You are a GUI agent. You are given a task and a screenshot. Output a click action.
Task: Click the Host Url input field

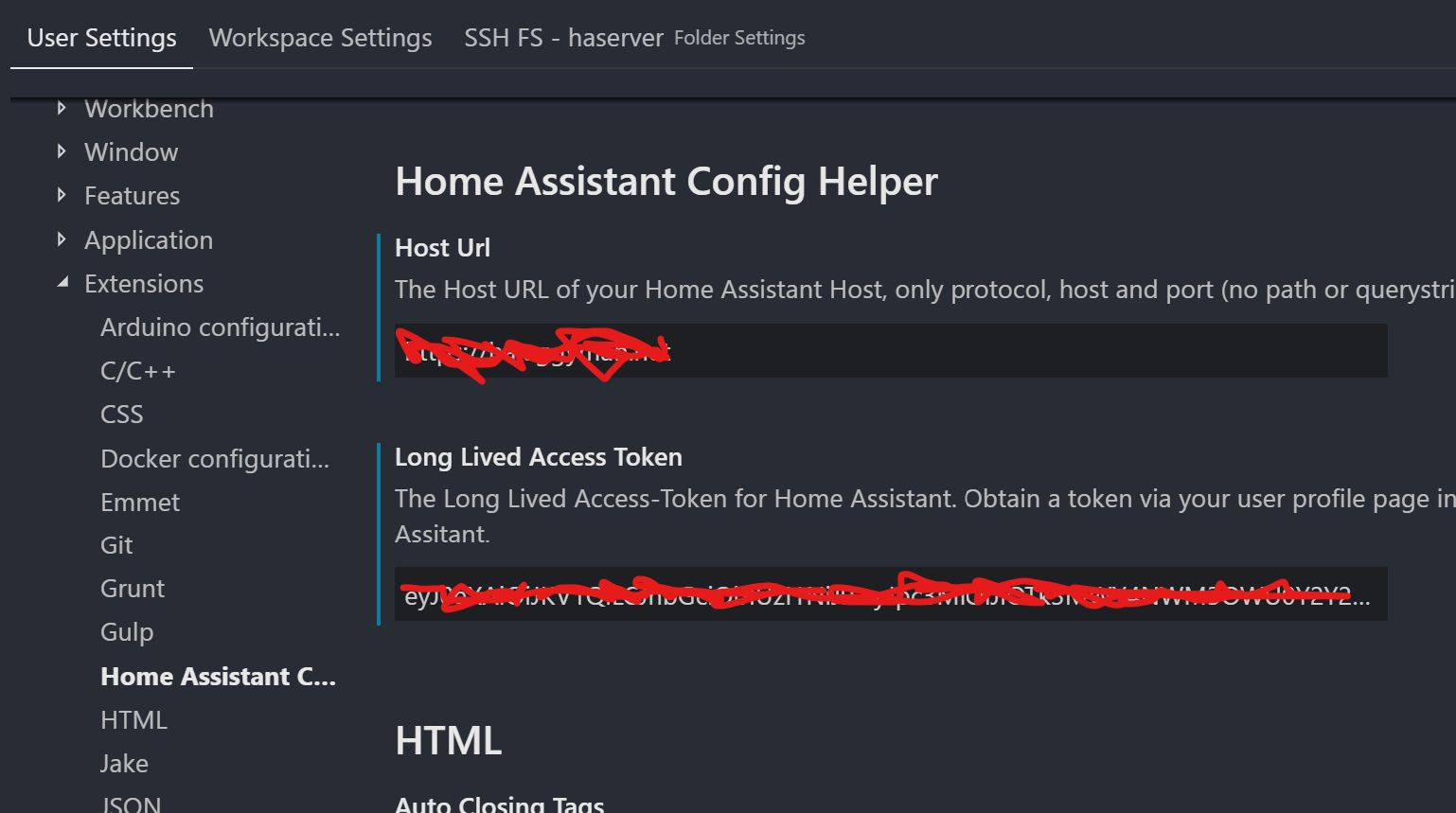tap(890, 350)
